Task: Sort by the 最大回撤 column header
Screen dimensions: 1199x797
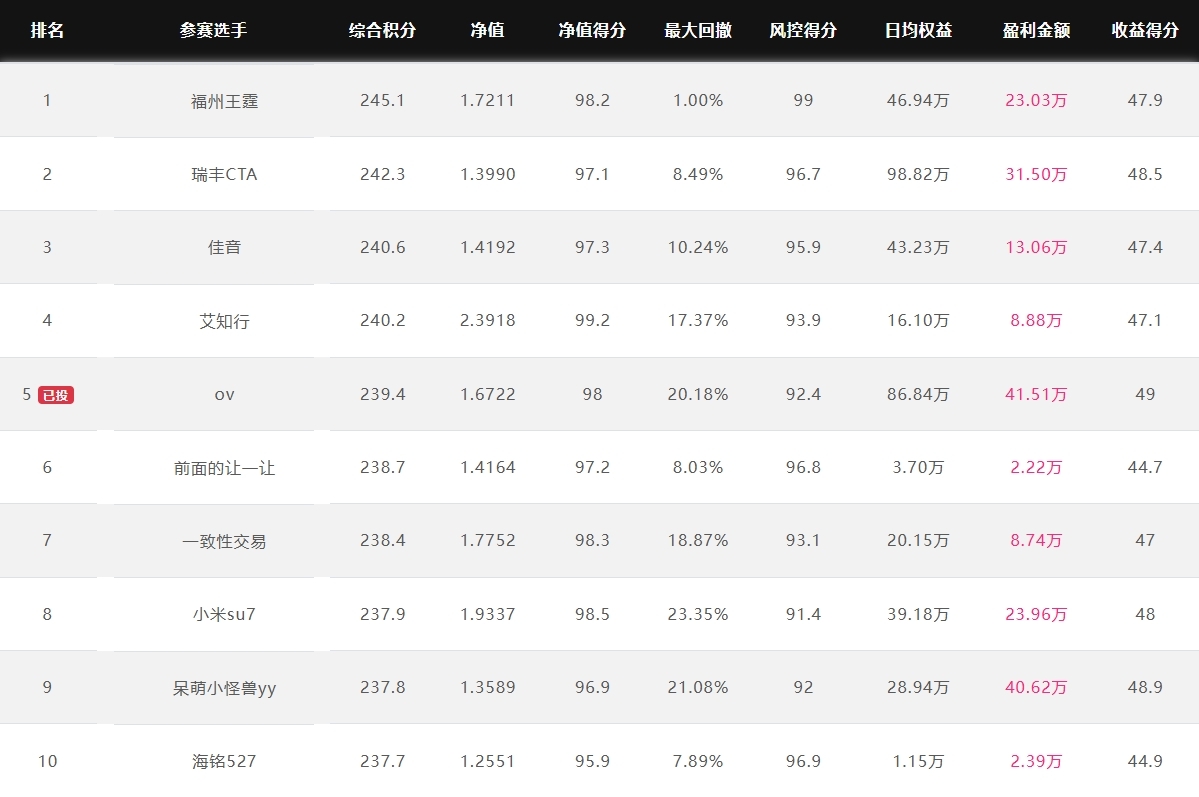Action: (697, 31)
